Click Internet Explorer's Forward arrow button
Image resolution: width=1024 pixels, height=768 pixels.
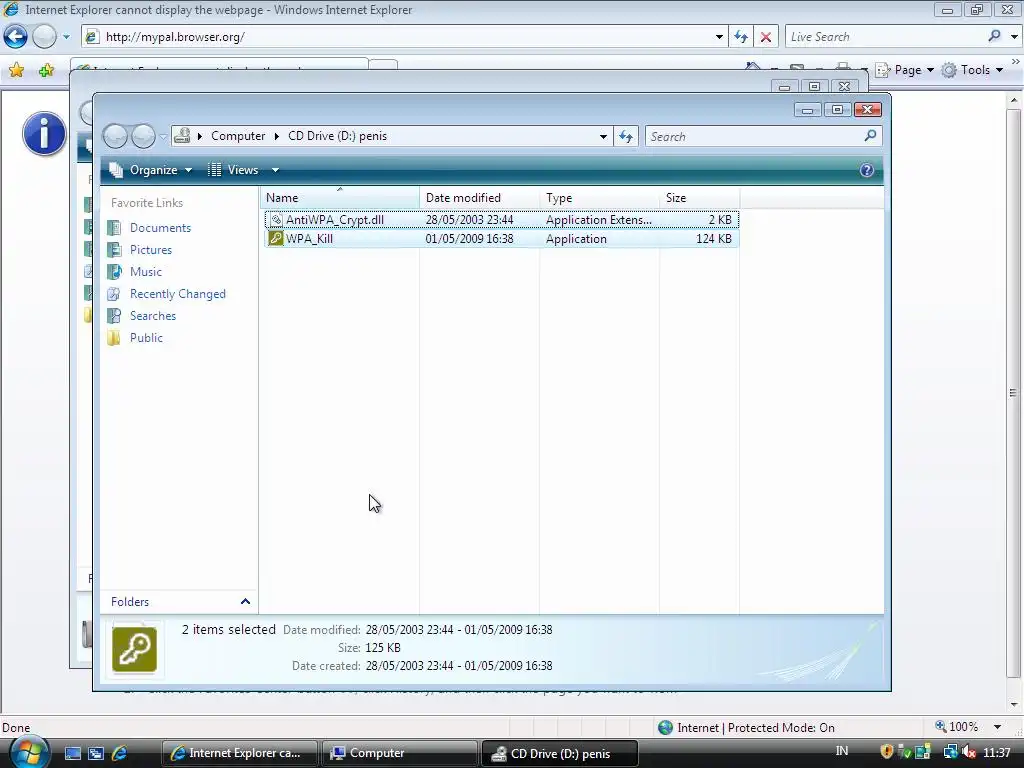(x=44, y=37)
